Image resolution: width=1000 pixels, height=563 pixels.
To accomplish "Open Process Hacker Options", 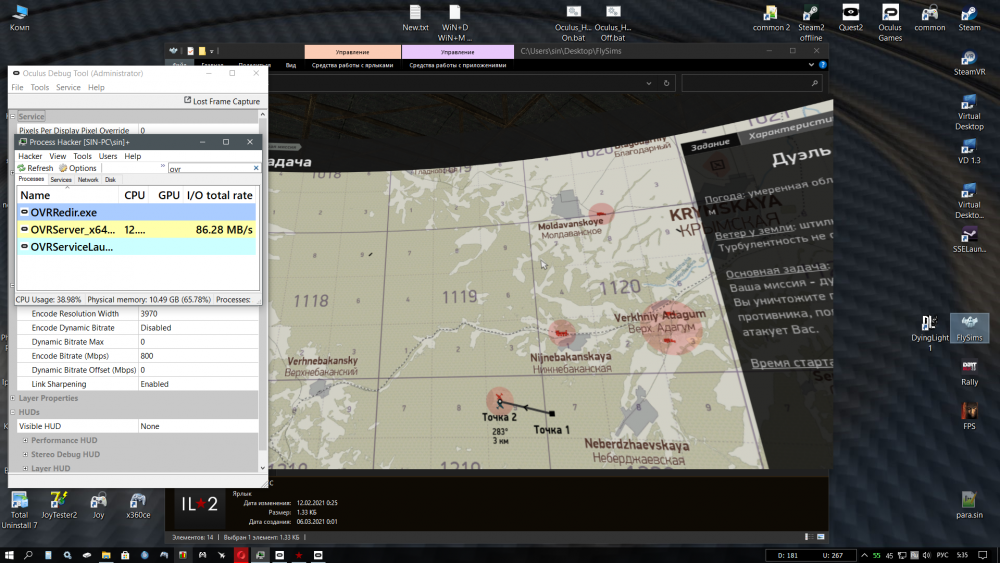I will click(x=78, y=168).
